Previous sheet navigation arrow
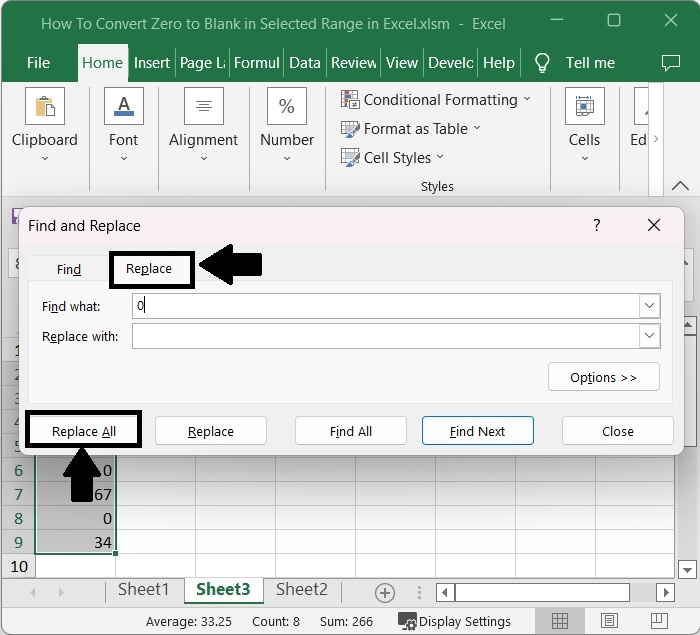The width and height of the screenshot is (700, 635). point(33,593)
